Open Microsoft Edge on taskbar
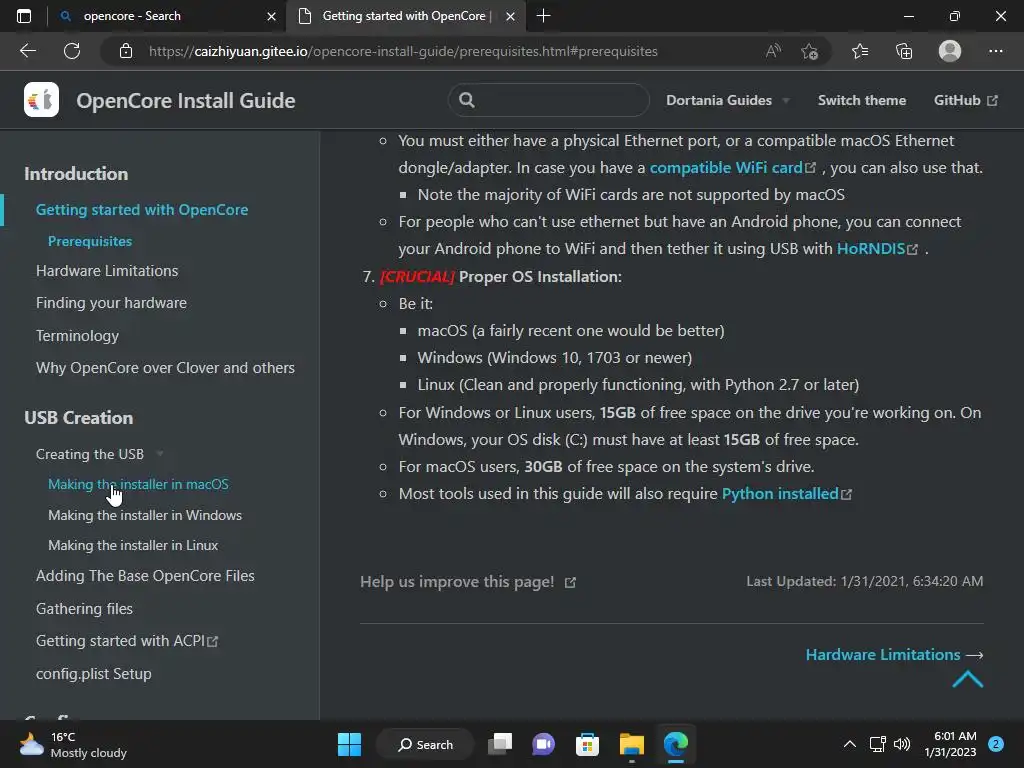This screenshot has width=1024, height=768. (676, 744)
